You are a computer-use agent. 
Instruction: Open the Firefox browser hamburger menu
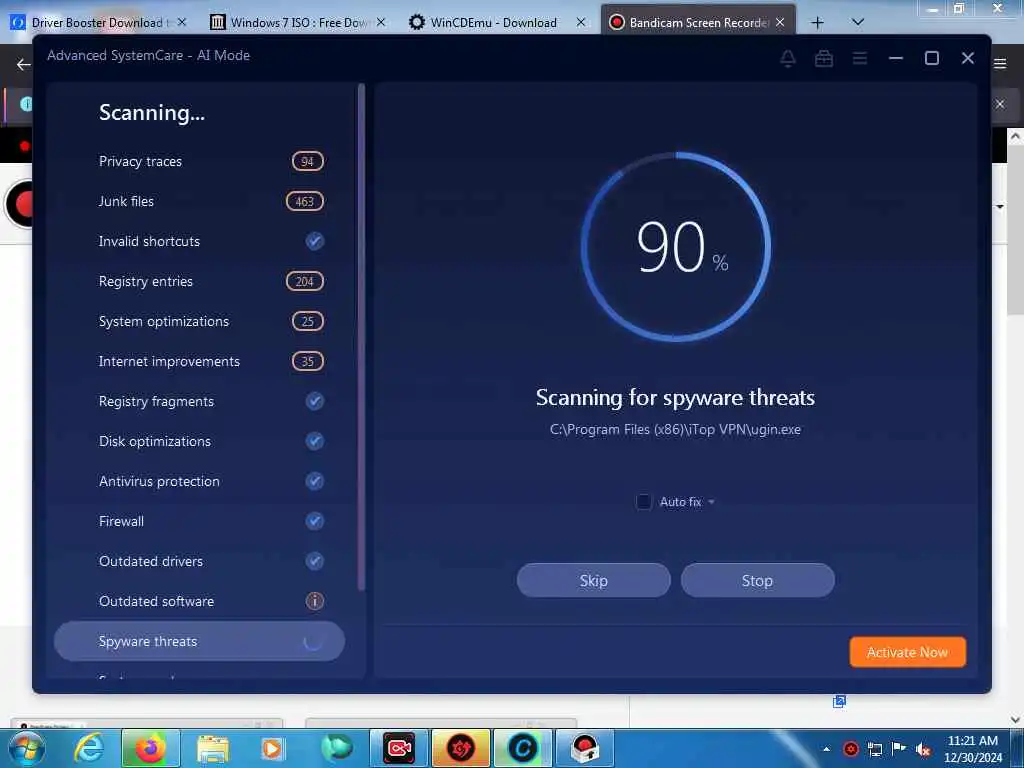point(1000,64)
